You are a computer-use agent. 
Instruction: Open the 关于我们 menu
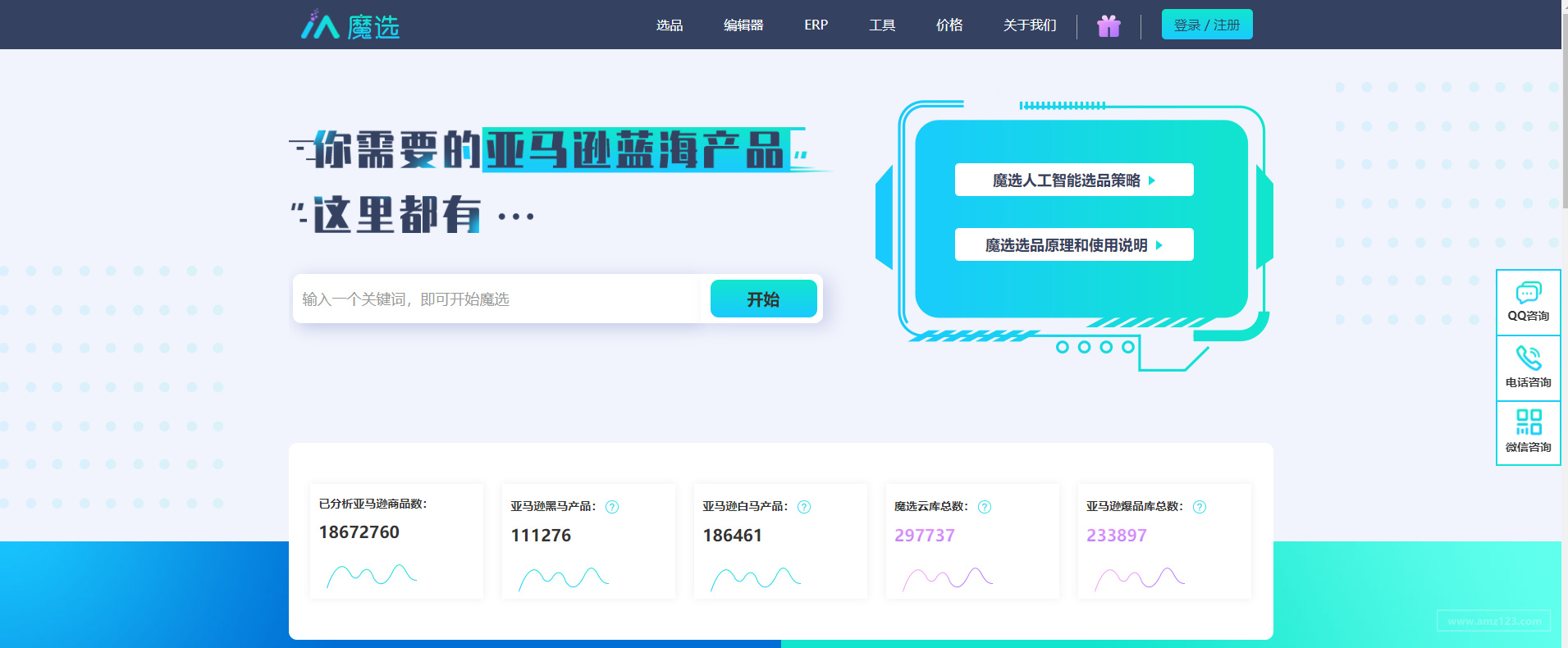[1030, 25]
